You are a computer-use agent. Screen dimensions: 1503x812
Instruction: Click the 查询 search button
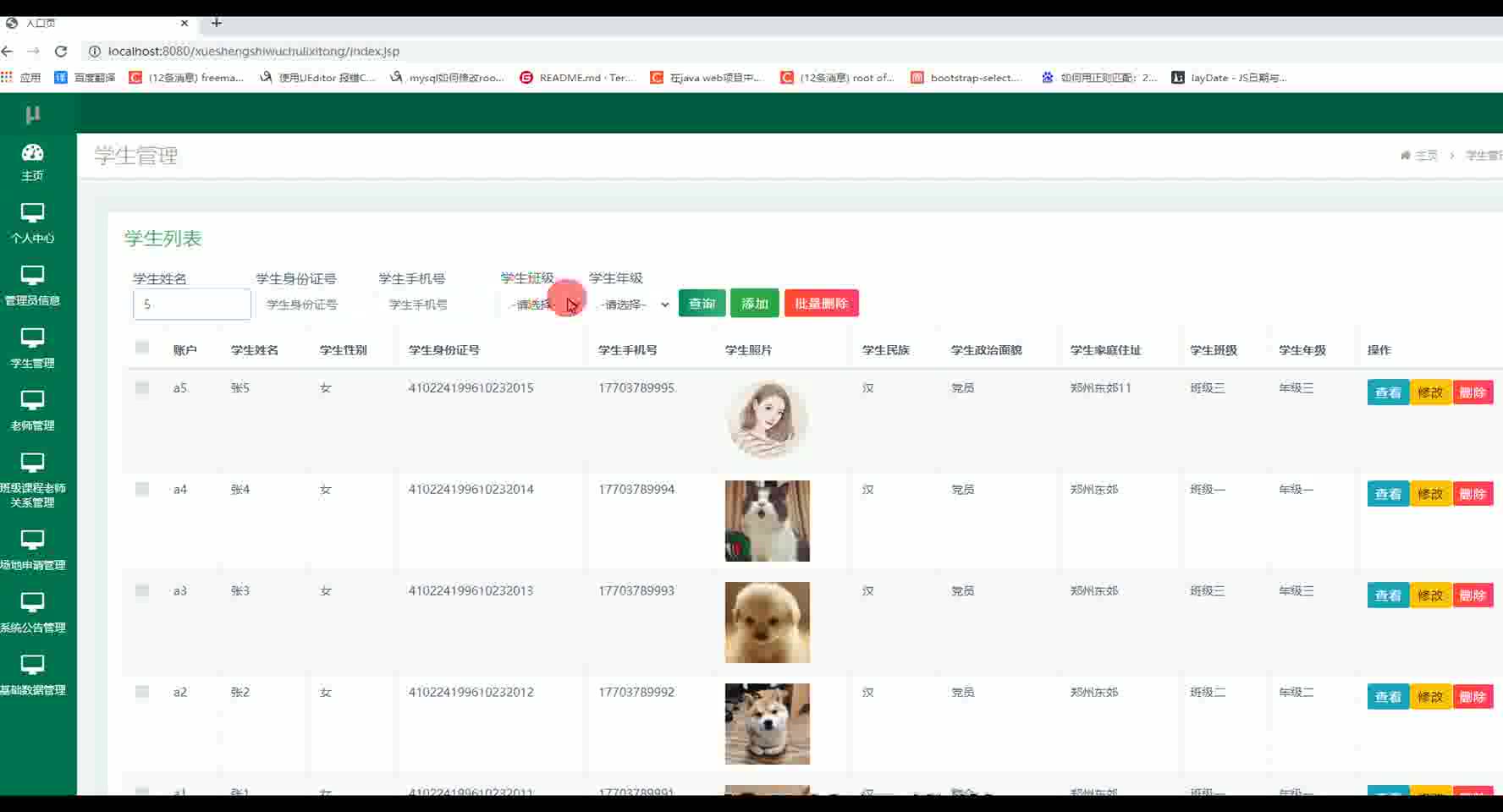tap(702, 304)
